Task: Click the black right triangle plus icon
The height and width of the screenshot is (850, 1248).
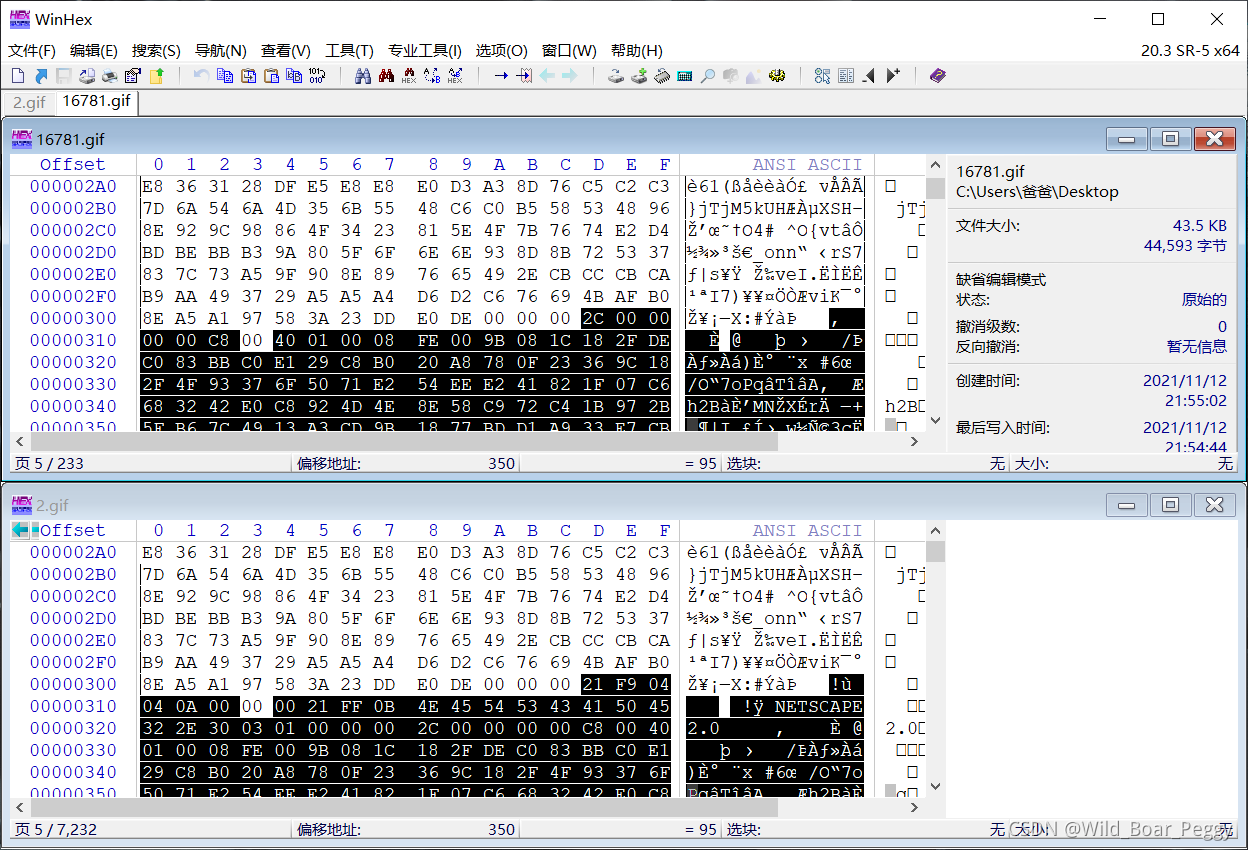Action: click(x=893, y=75)
